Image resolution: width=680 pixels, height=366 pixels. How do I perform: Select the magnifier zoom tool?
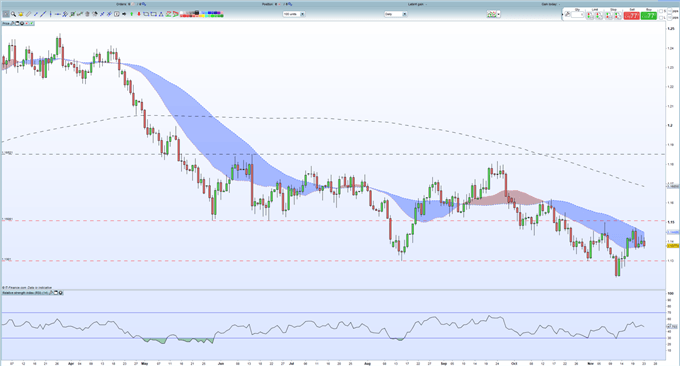click(x=13, y=14)
